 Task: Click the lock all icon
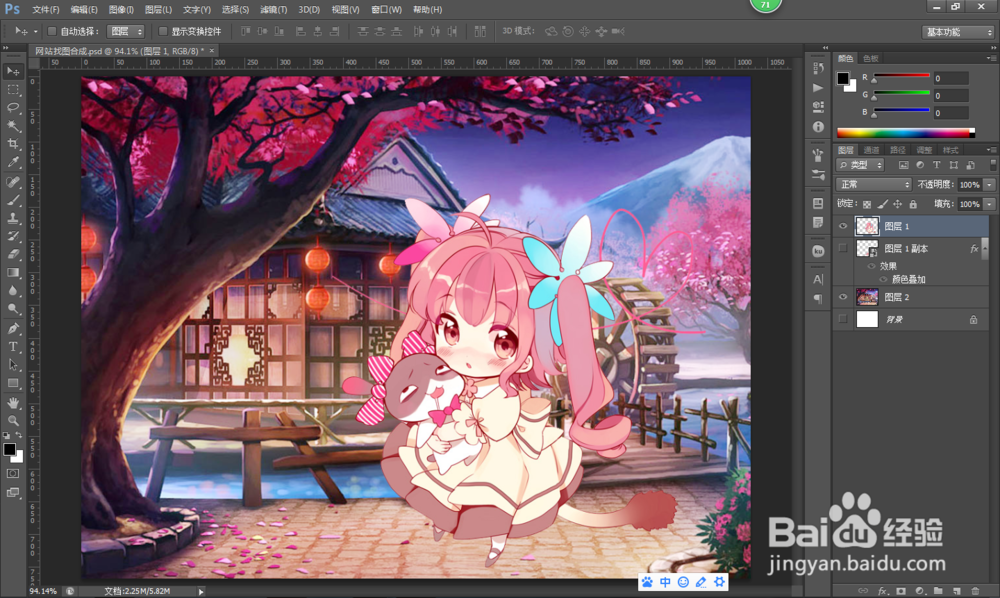point(913,204)
